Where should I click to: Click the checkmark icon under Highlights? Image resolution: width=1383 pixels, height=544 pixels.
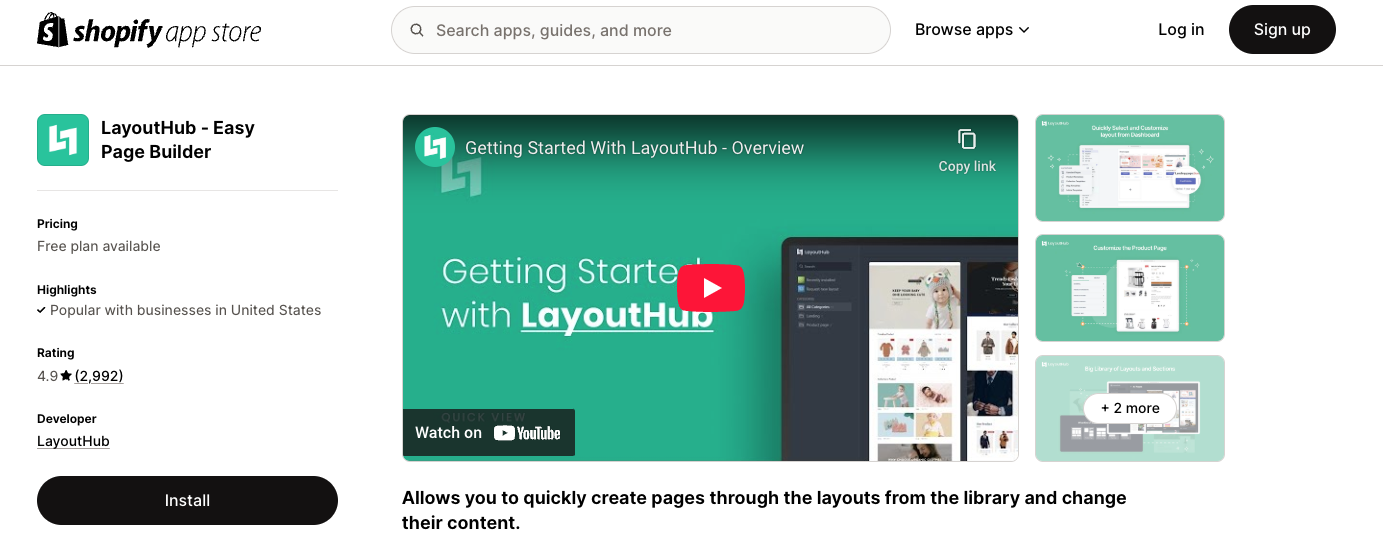[x=41, y=310]
